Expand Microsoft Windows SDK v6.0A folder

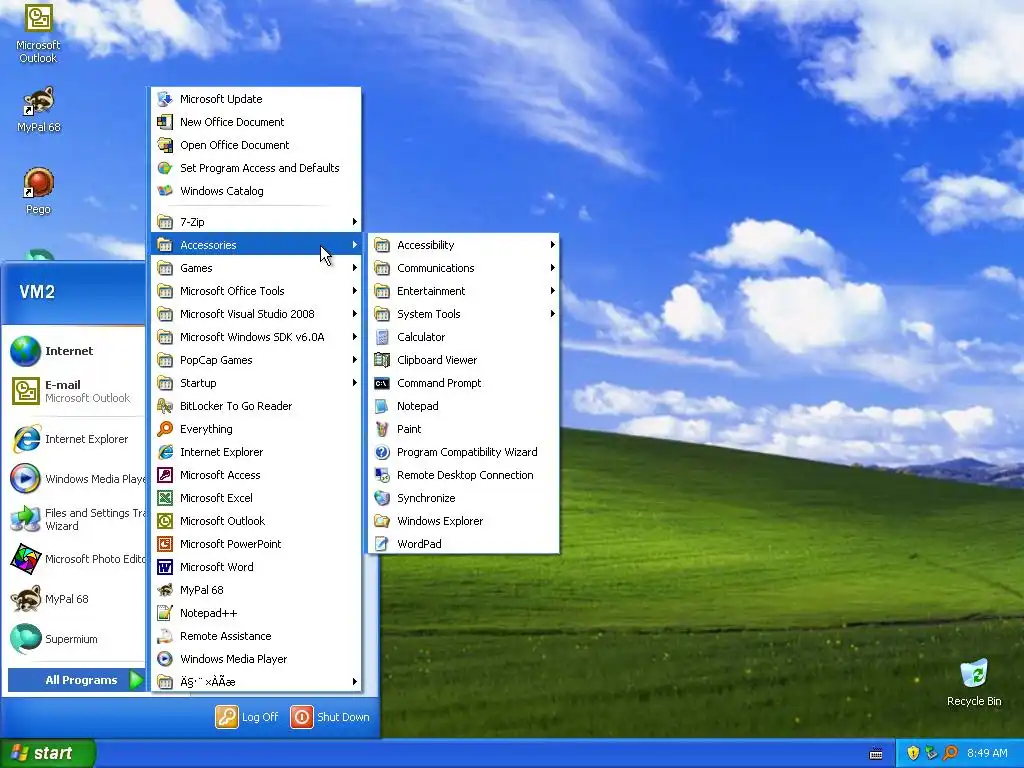coord(256,337)
